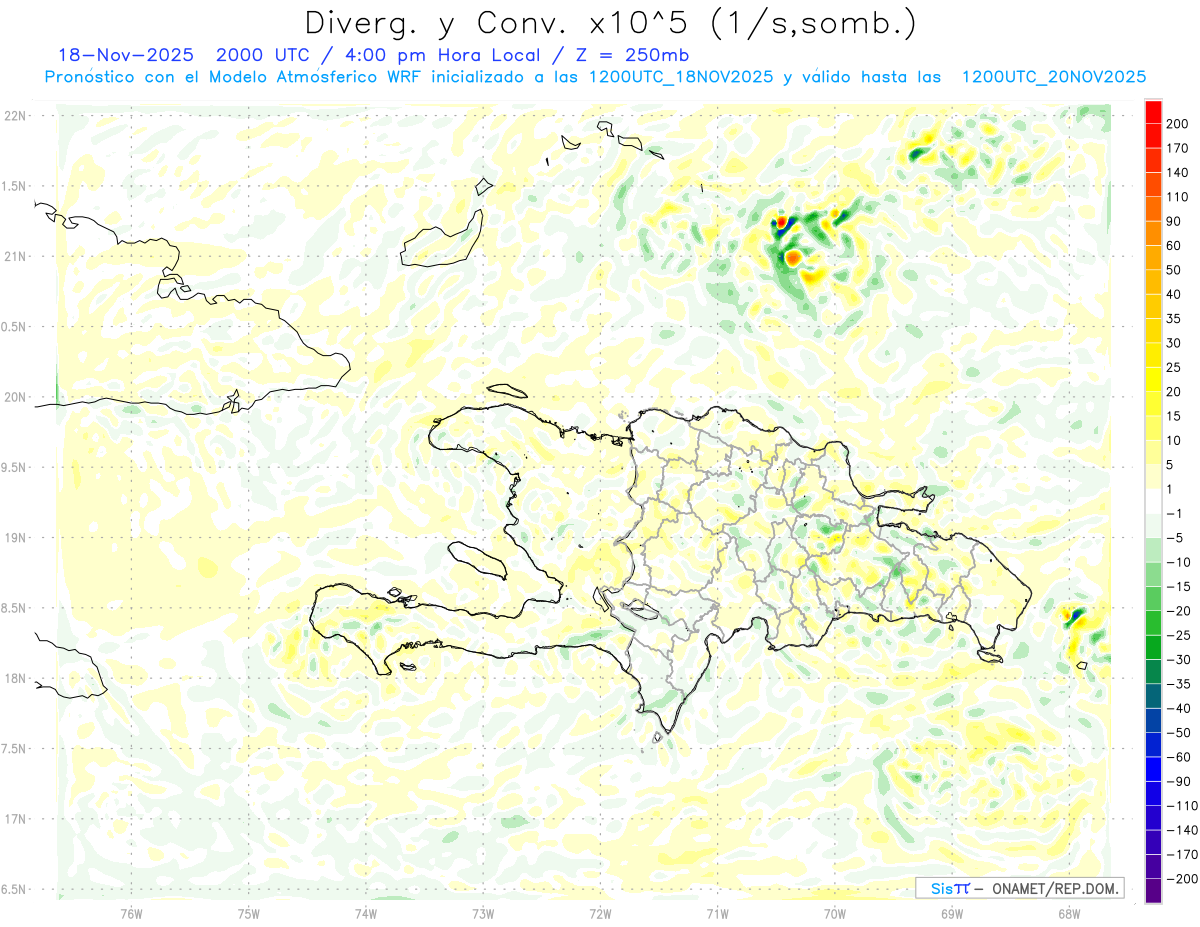Click the top red swatch above the 200 label
Viewport: 1200px width, 927px height.
point(1153,111)
